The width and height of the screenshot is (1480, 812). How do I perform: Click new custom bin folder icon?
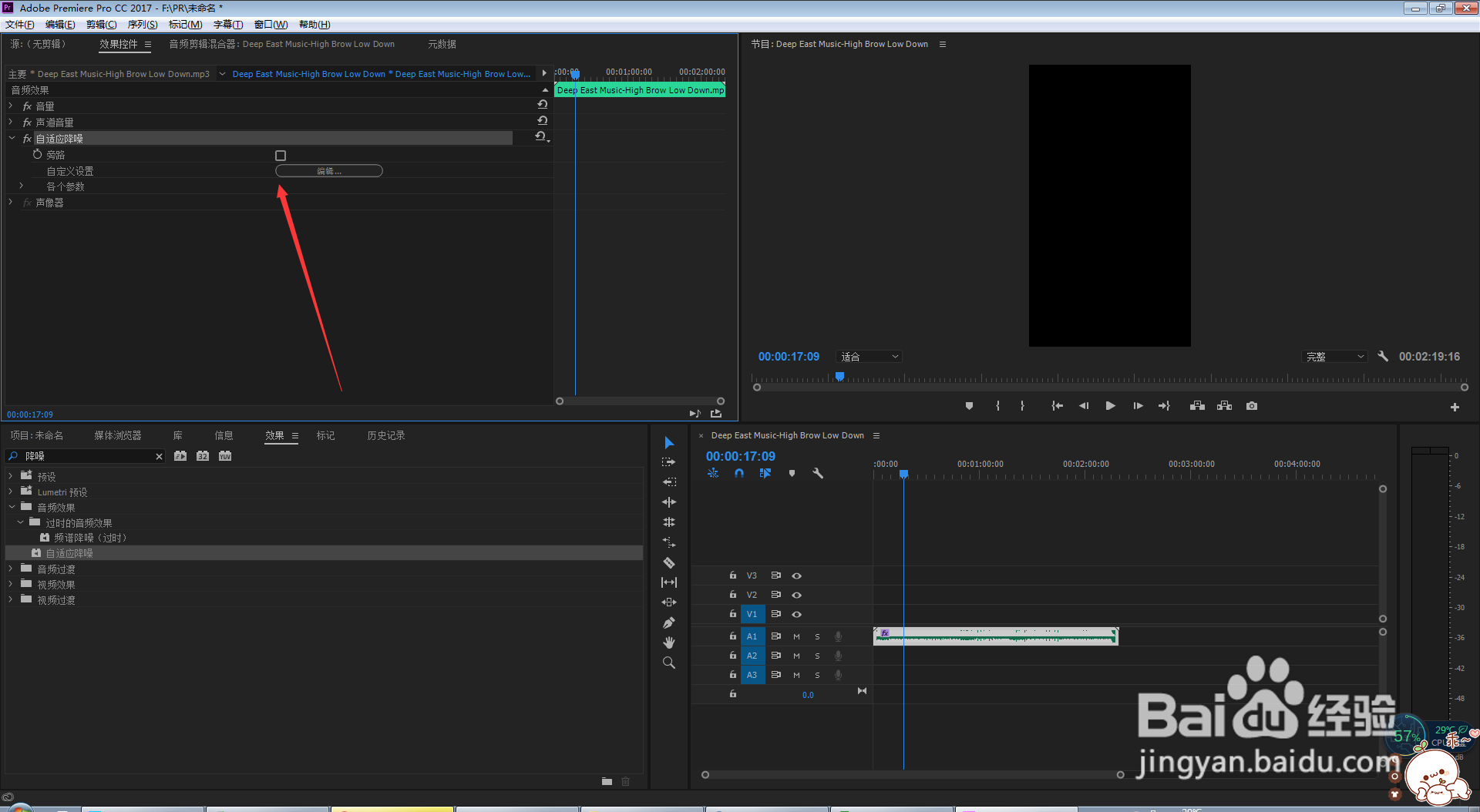(607, 781)
